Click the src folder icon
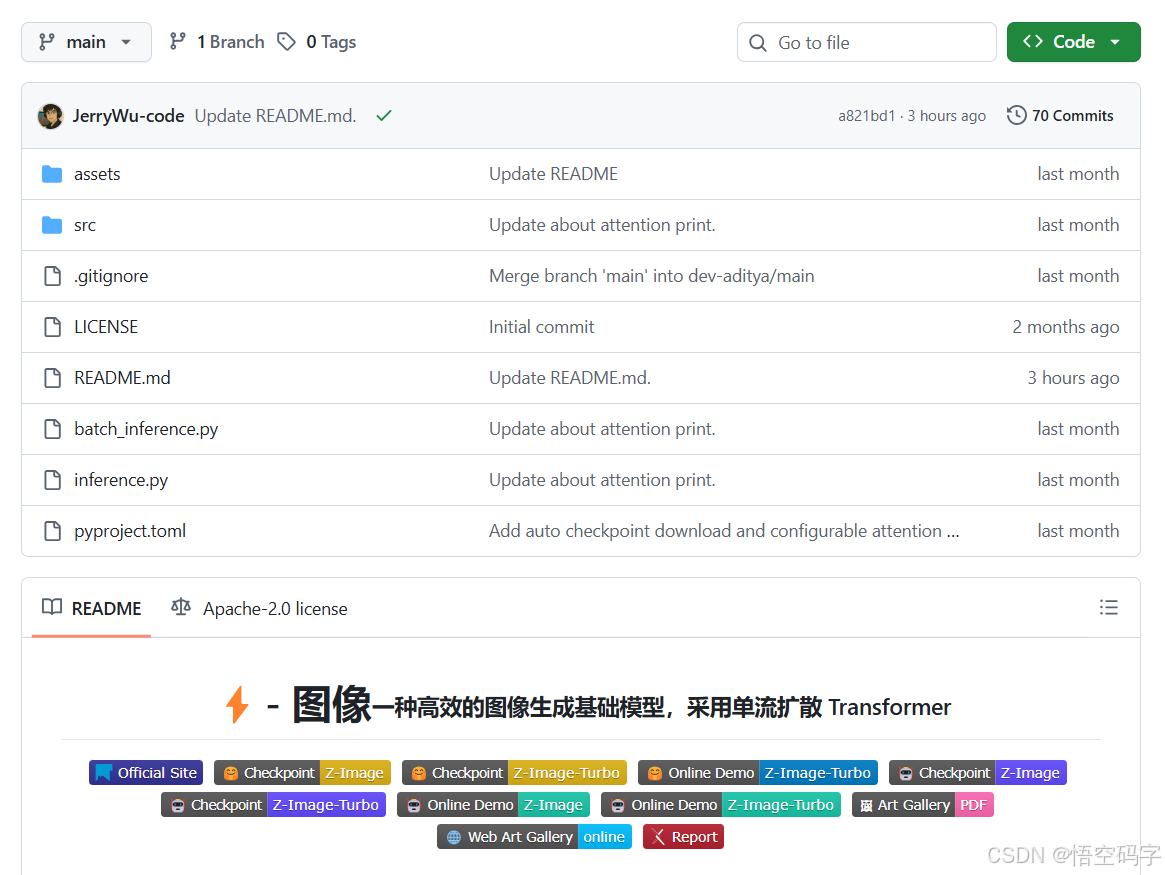The height and width of the screenshot is (875, 1165). coord(52,225)
